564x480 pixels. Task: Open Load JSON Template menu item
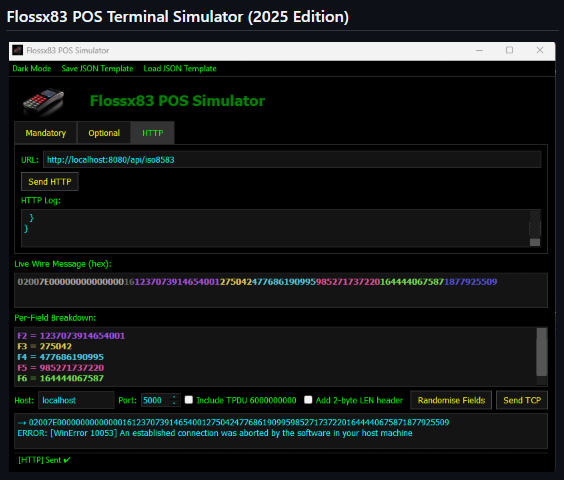[180, 68]
